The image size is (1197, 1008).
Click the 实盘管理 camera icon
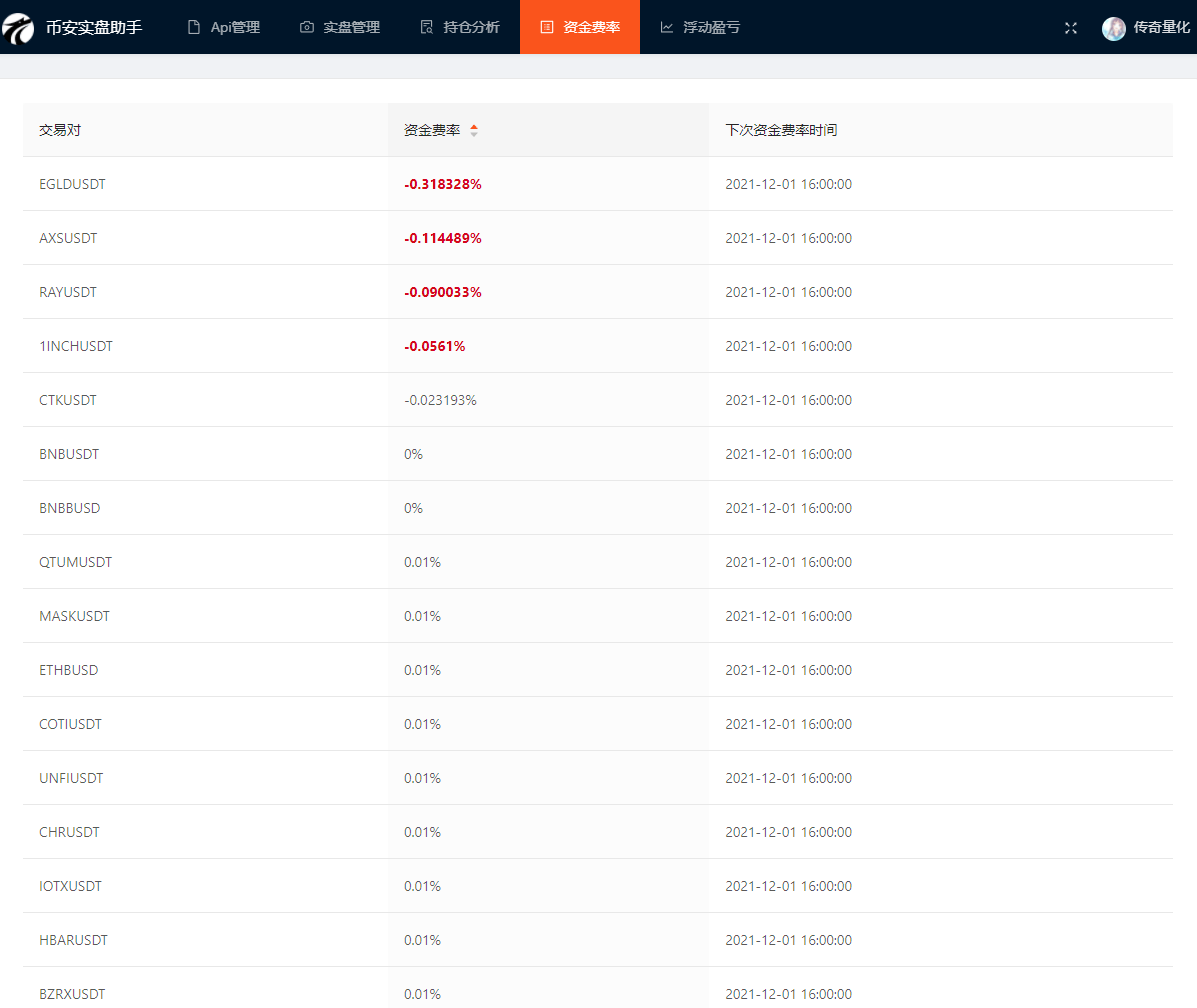point(306,27)
